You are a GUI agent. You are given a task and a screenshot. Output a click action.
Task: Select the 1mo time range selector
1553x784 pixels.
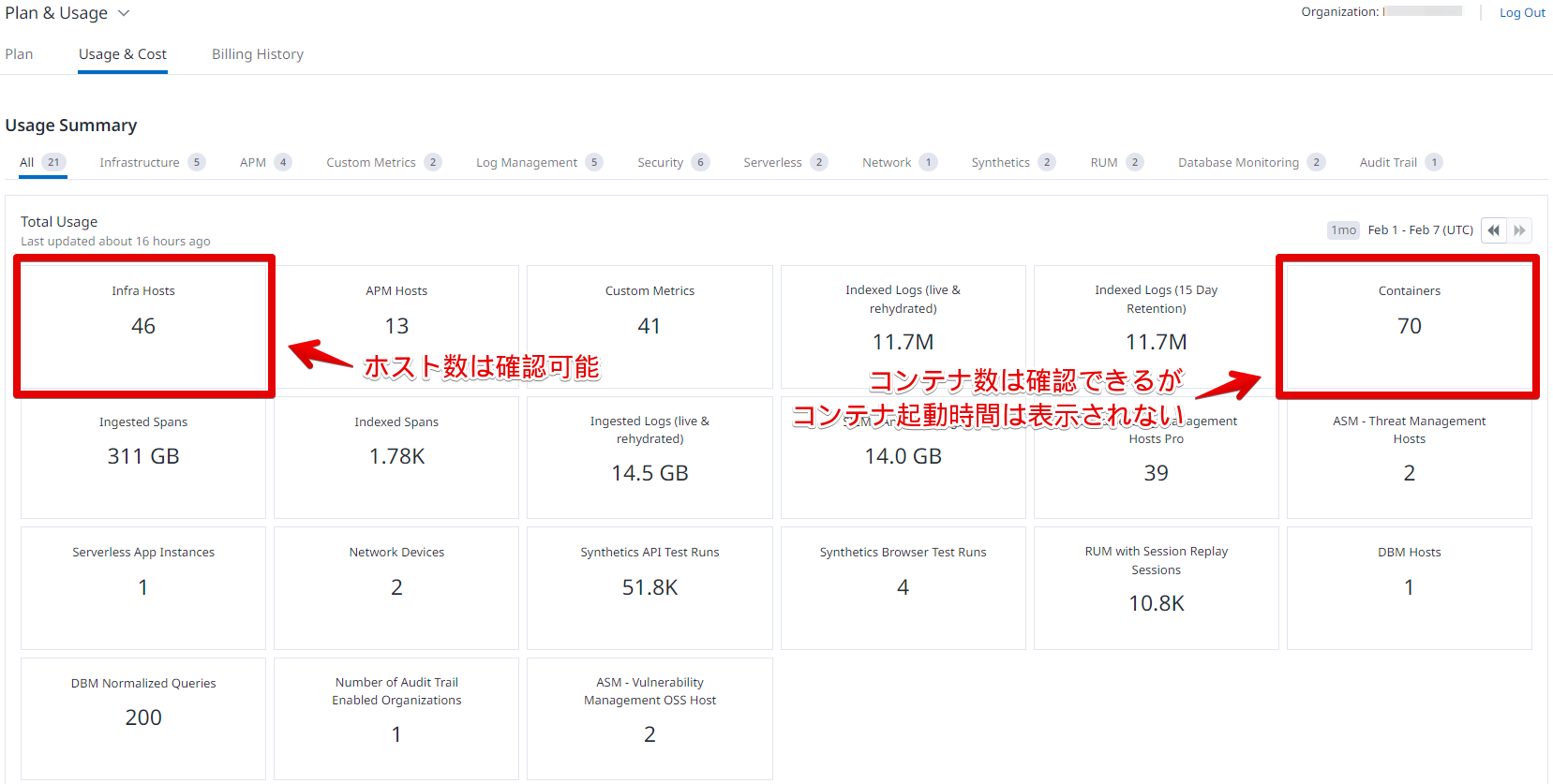[1343, 230]
